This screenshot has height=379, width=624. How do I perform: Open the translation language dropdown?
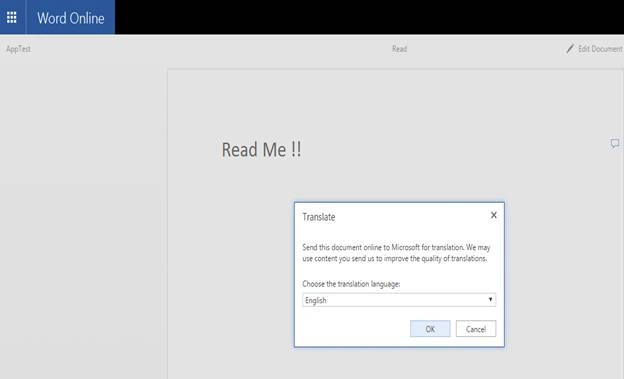click(x=399, y=300)
